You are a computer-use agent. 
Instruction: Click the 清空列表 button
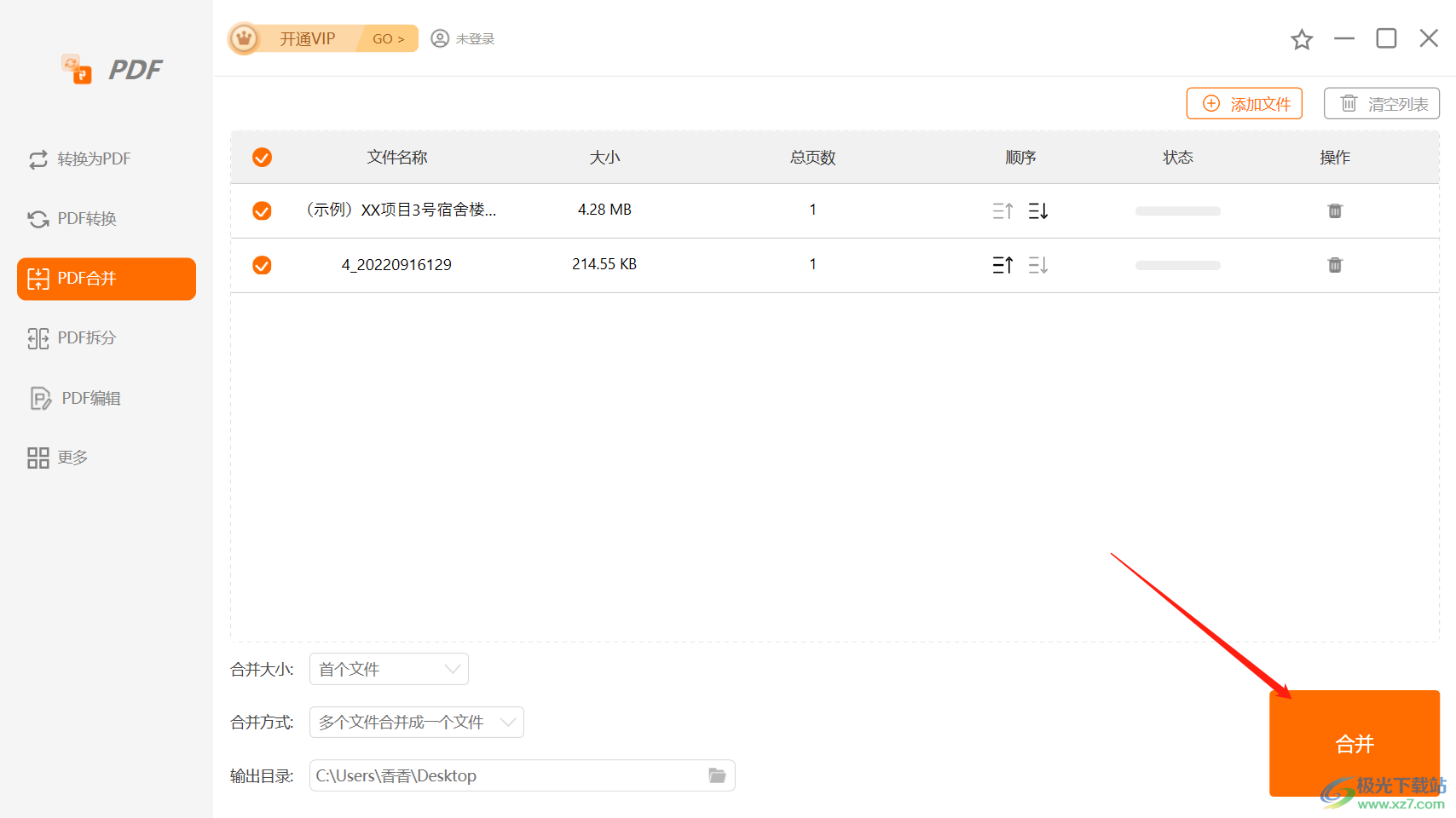click(1382, 103)
